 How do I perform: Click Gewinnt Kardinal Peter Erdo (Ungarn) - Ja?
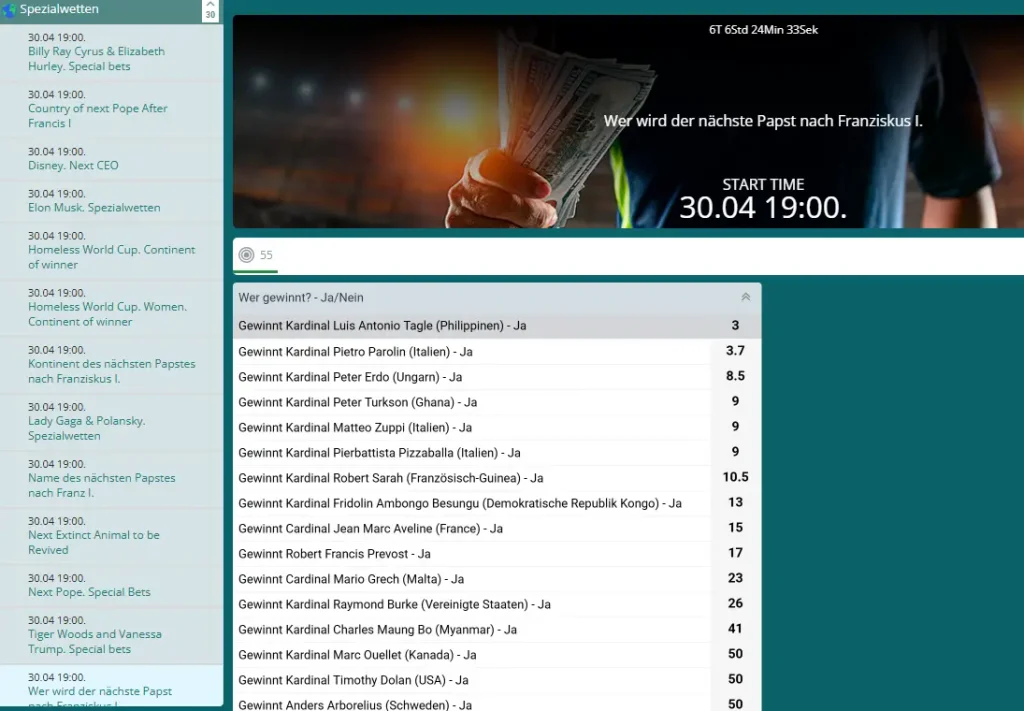[350, 377]
